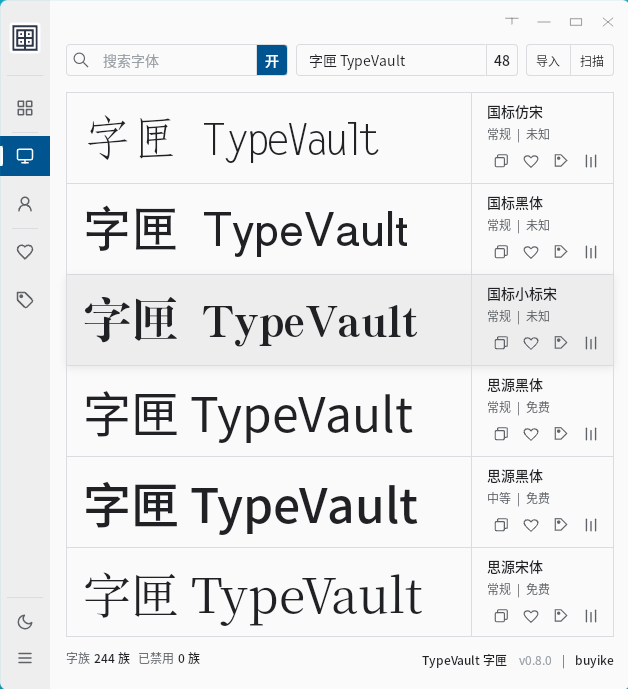Click the v0.8.0 version label
Viewport: 628px width, 689px height.
tap(535, 660)
